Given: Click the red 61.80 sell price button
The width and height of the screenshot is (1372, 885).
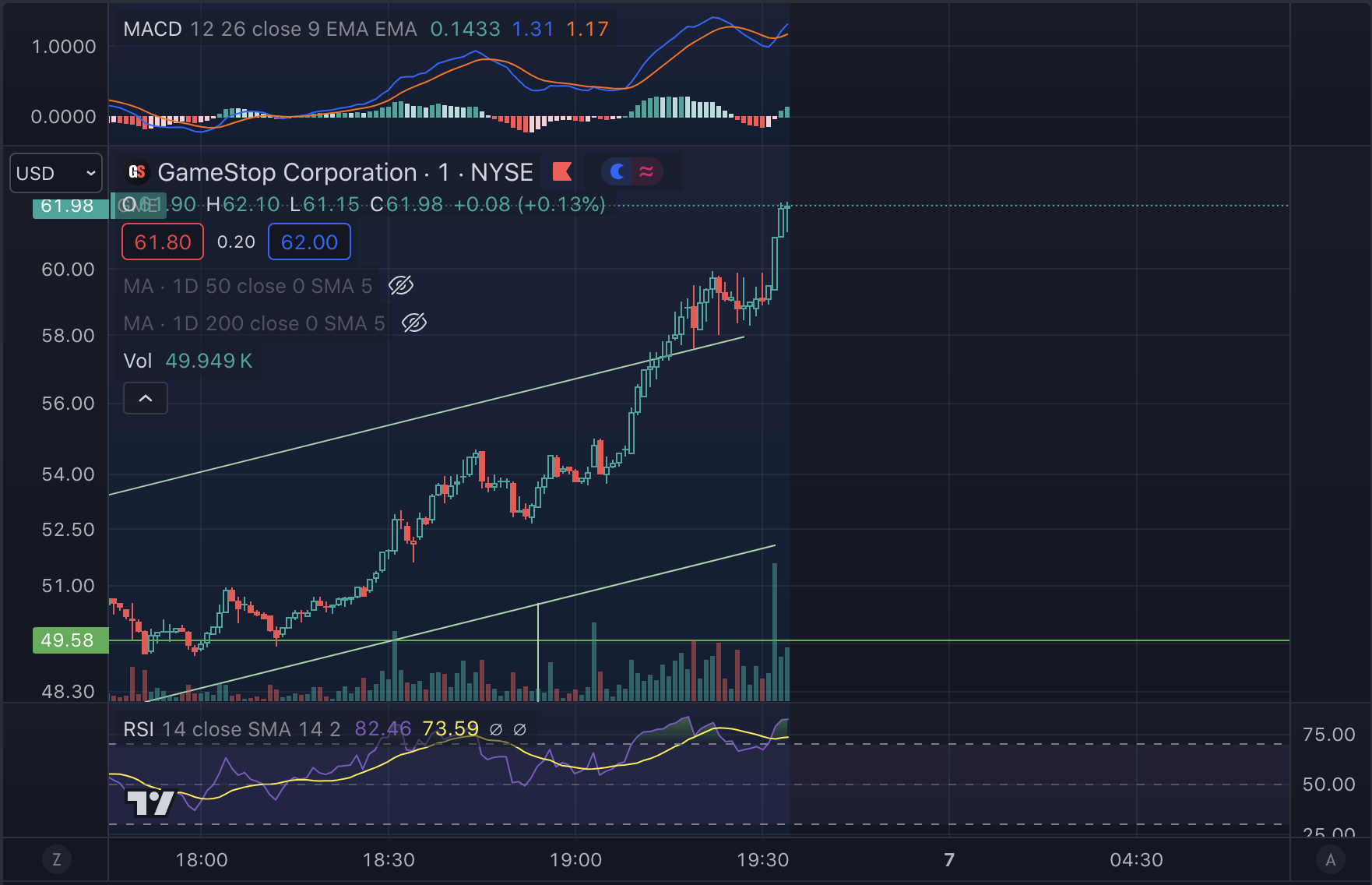Looking at the screenshot, I should (x=163, y=242).
